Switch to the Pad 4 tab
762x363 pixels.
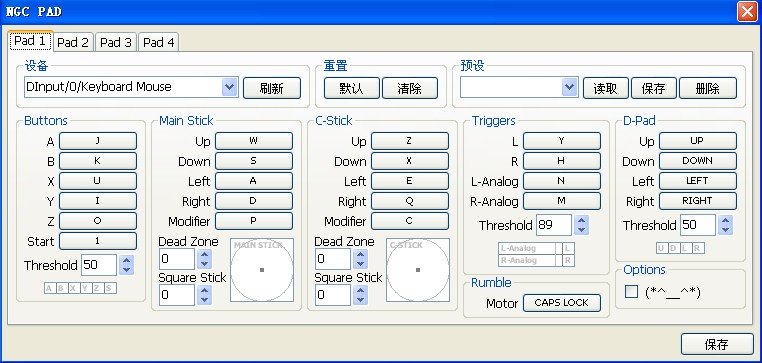158,42
